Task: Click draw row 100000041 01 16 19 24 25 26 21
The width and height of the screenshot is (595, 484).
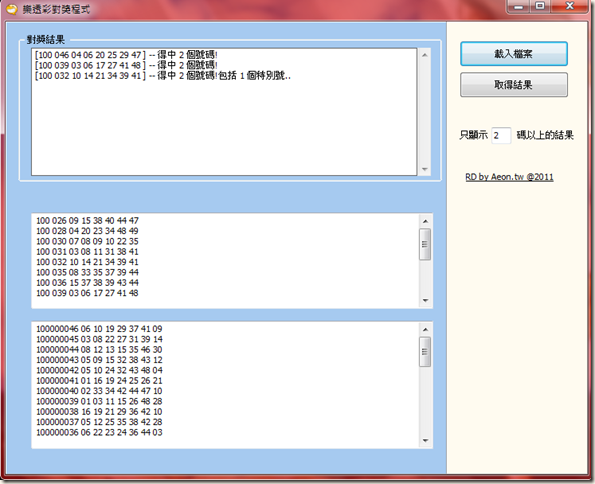Action: pyautogui.click(x=99, y=380)
